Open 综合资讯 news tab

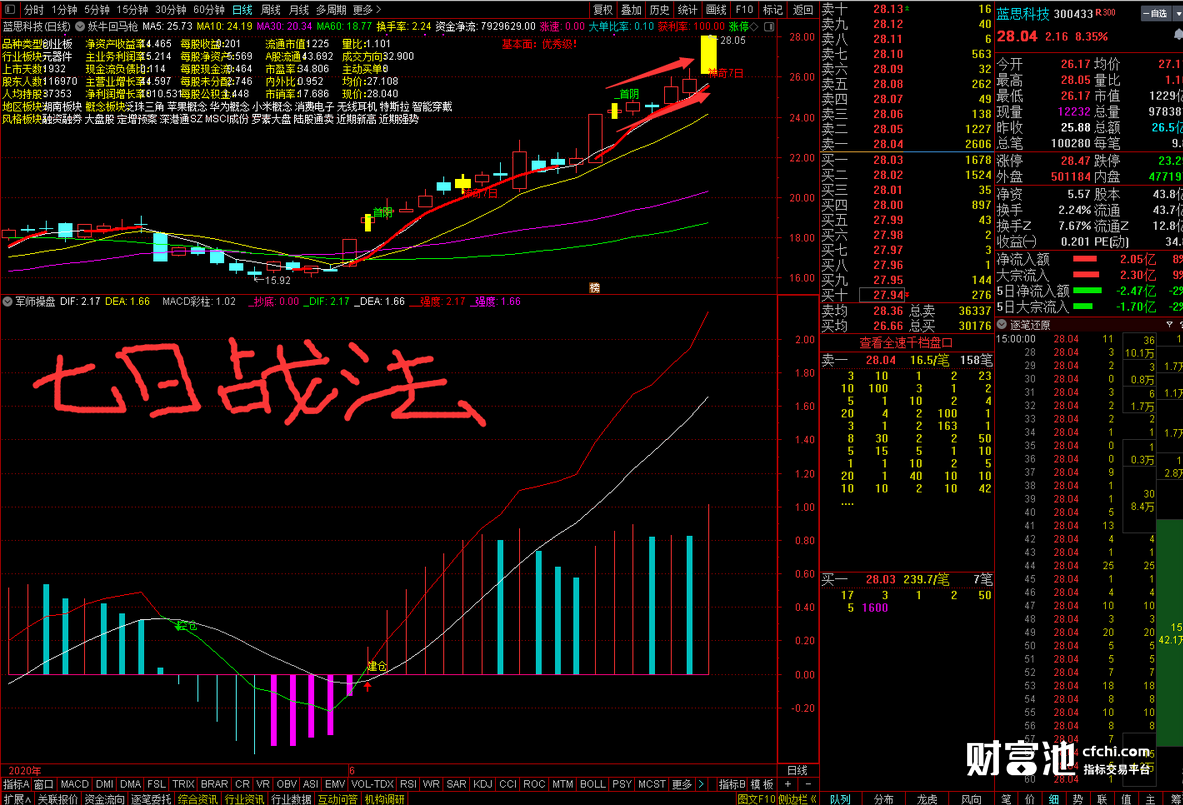(x=198, y=799)
